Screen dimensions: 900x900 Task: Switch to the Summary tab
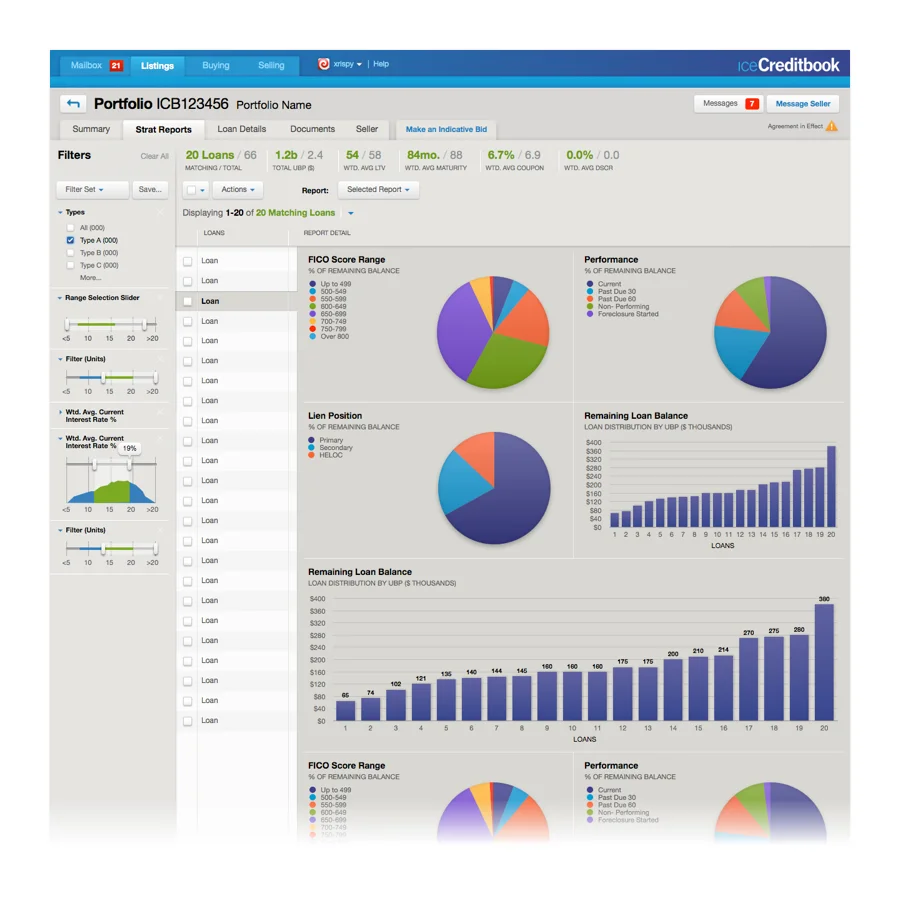91,129
